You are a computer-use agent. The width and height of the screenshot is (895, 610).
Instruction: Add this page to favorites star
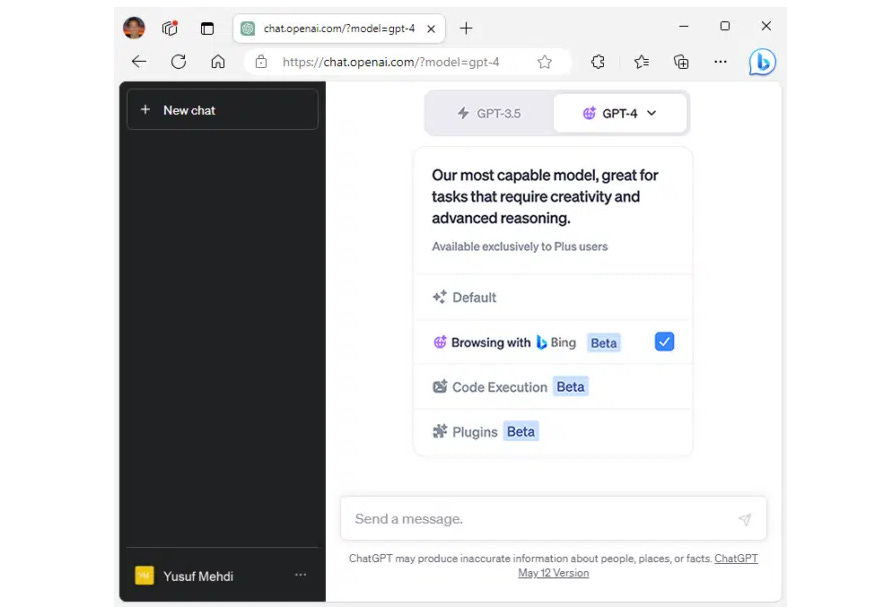pos(545,62)
